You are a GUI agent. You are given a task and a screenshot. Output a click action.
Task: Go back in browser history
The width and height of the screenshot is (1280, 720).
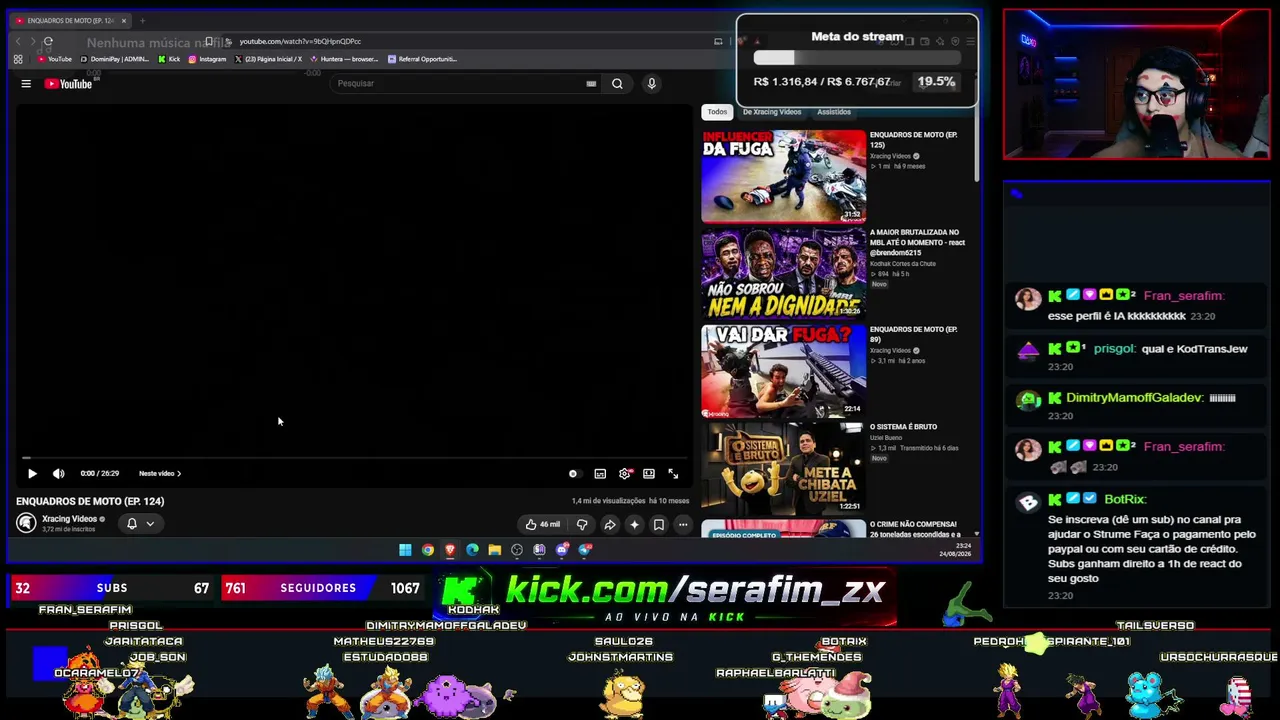pos(18,42)
